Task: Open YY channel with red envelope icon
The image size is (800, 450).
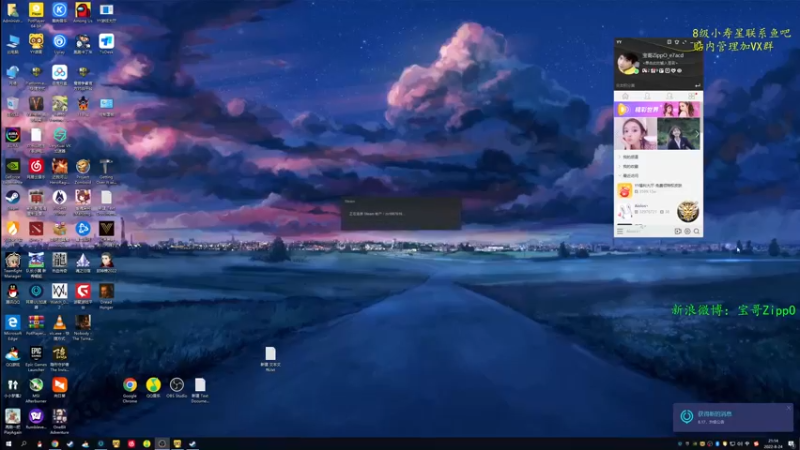Action: pos(624,190)
